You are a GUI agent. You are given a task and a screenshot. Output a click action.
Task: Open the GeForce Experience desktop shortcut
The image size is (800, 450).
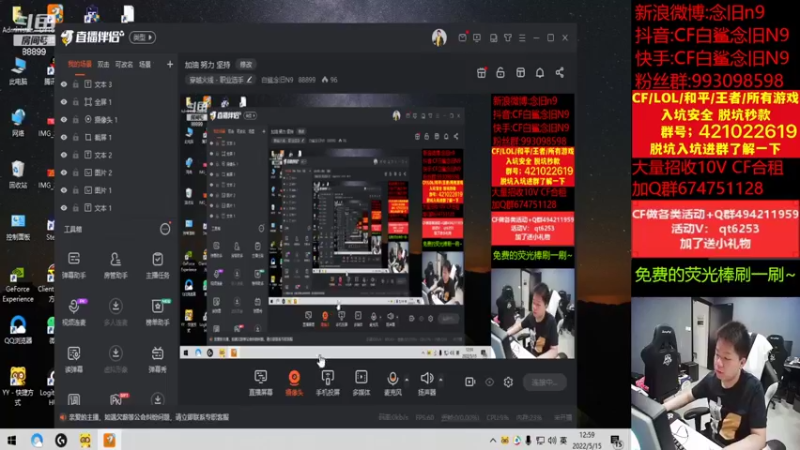tap(17, 284)
